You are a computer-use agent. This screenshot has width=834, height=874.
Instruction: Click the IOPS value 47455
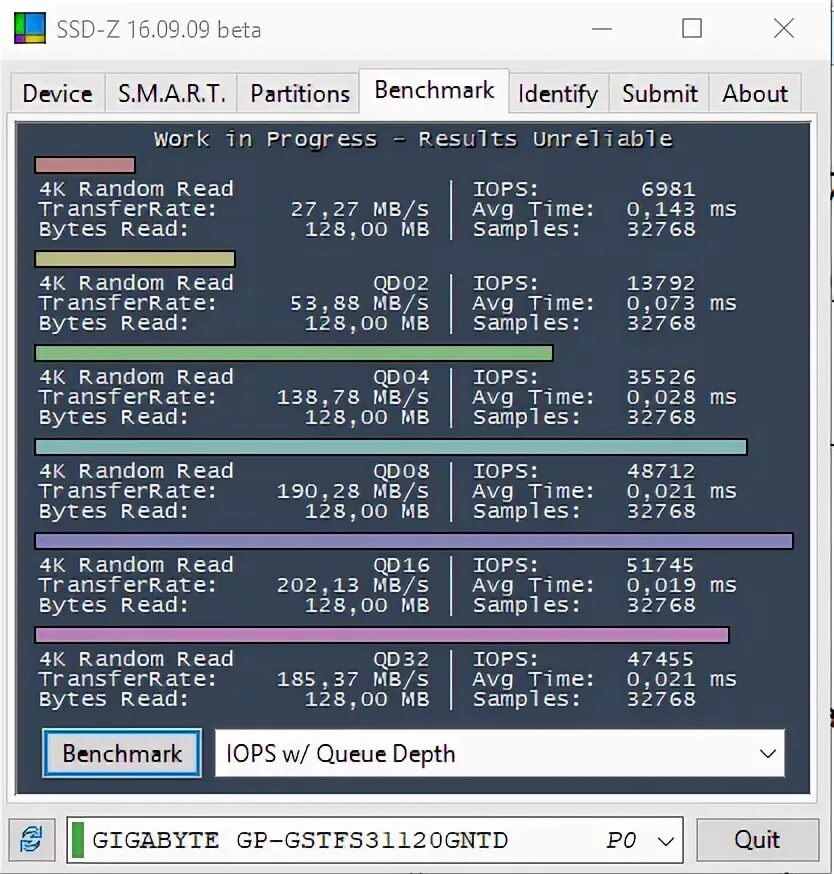(661, 659)
